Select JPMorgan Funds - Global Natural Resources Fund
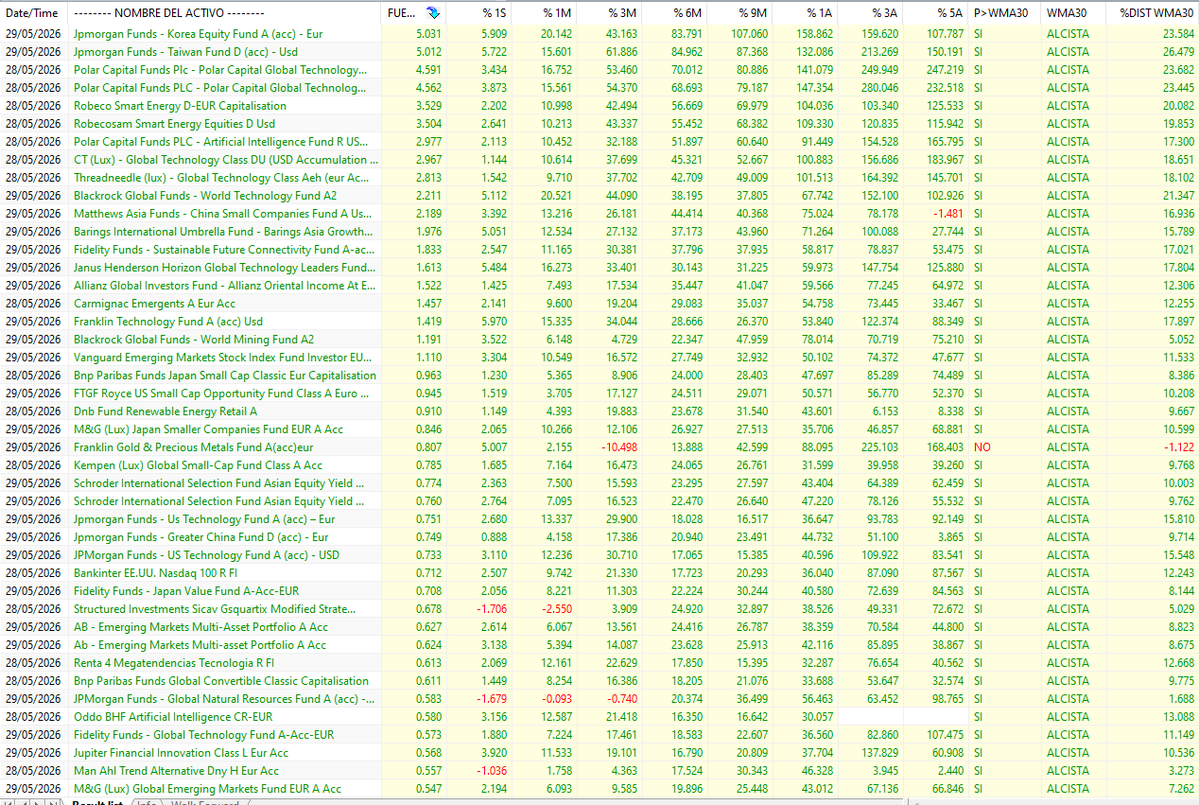The width and height of the screenshot is (1199, 805). [600, 699]
